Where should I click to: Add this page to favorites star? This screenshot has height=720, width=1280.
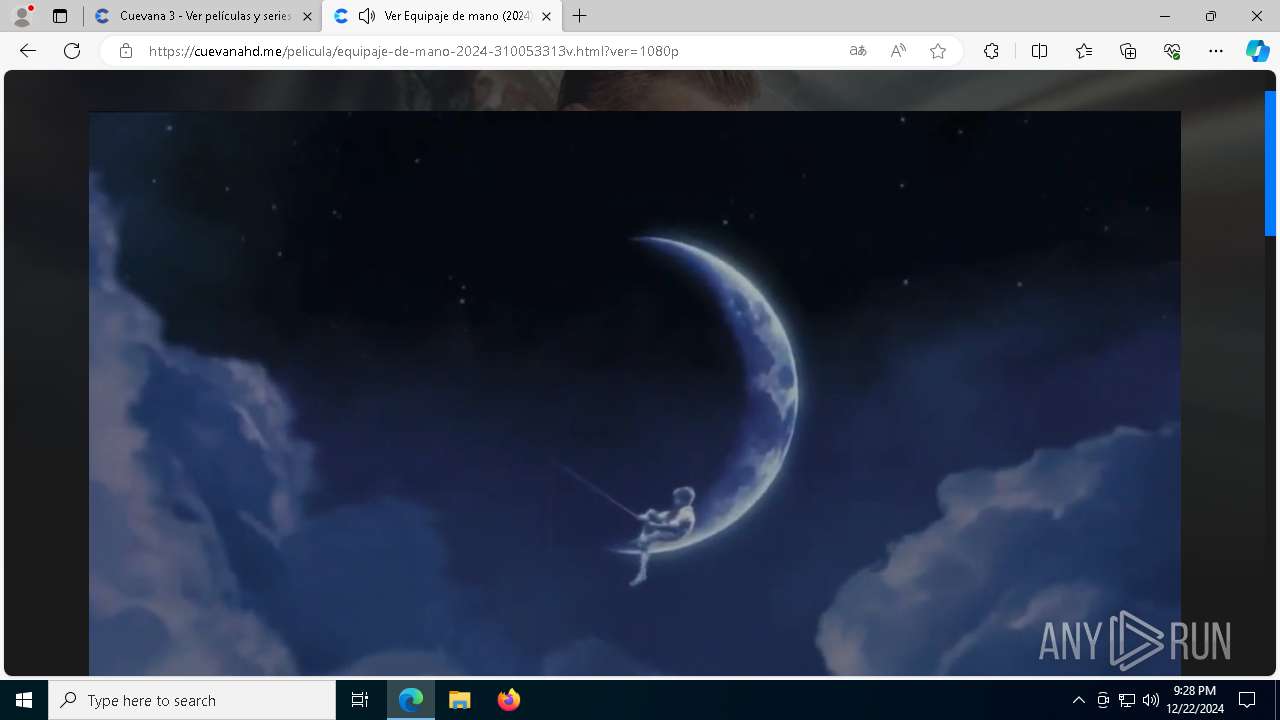[938, 51]
